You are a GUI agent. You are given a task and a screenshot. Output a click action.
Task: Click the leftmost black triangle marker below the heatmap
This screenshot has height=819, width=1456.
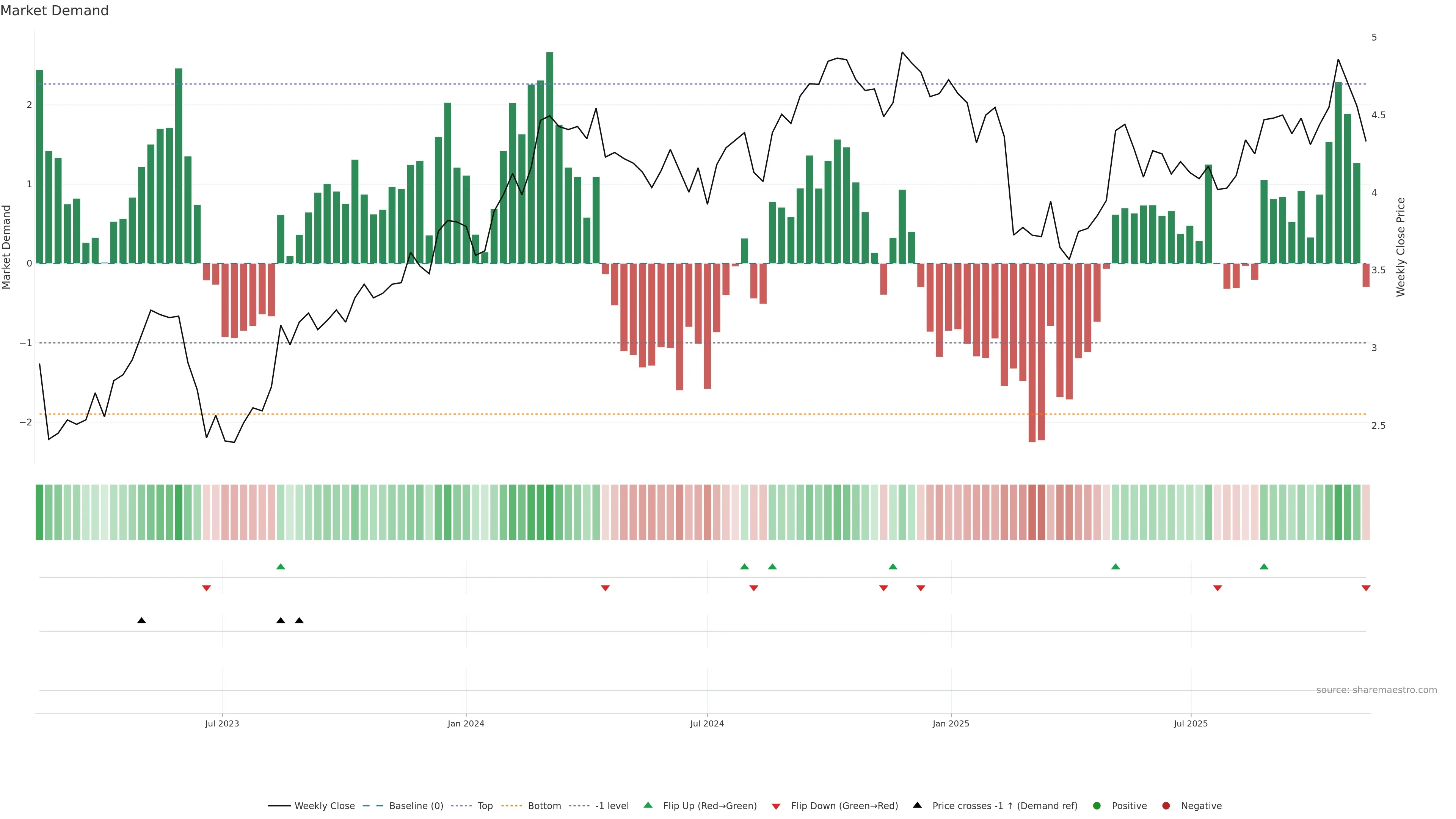pyautogui.click(x=141, y=621)
